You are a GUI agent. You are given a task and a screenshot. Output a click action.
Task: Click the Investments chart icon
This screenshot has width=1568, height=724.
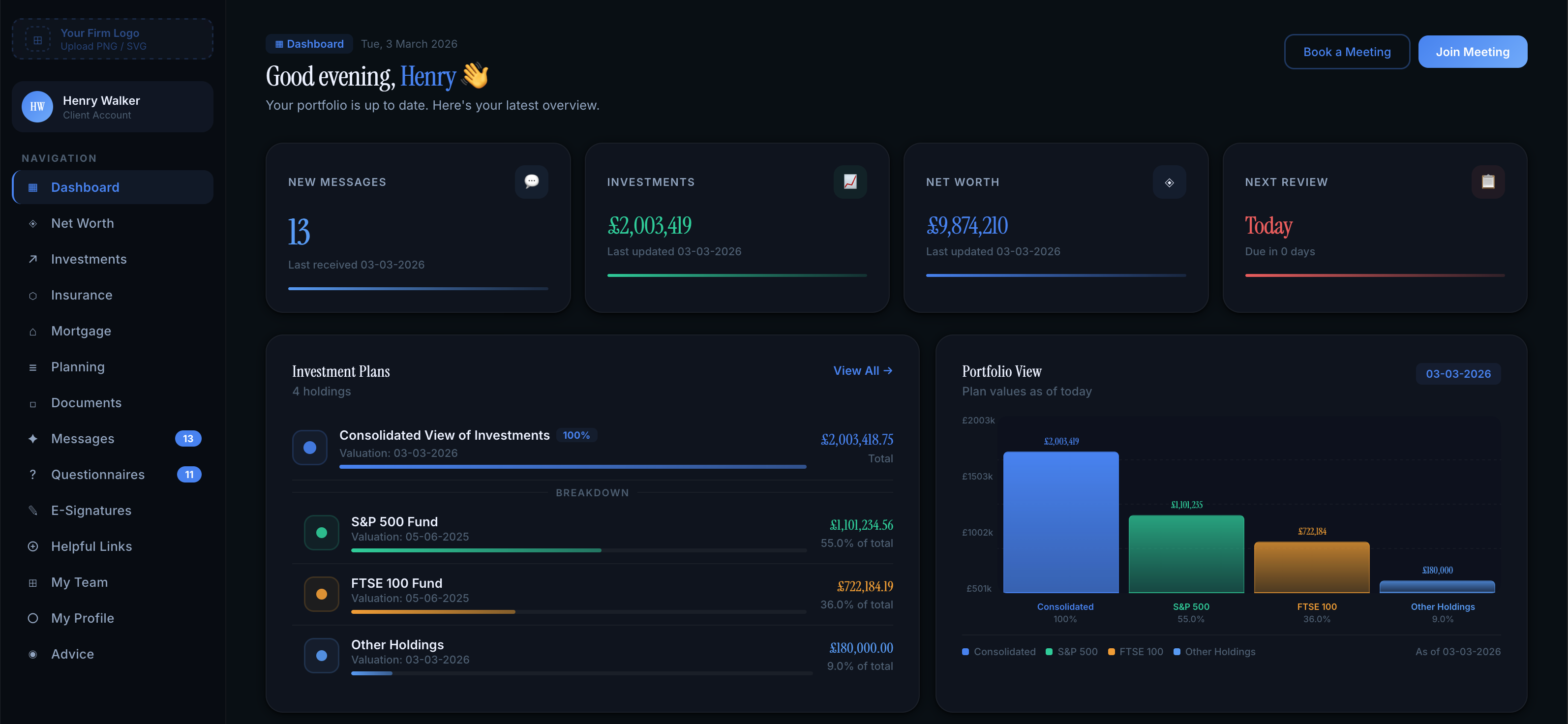pyautogui.click(x=850, y=181)
